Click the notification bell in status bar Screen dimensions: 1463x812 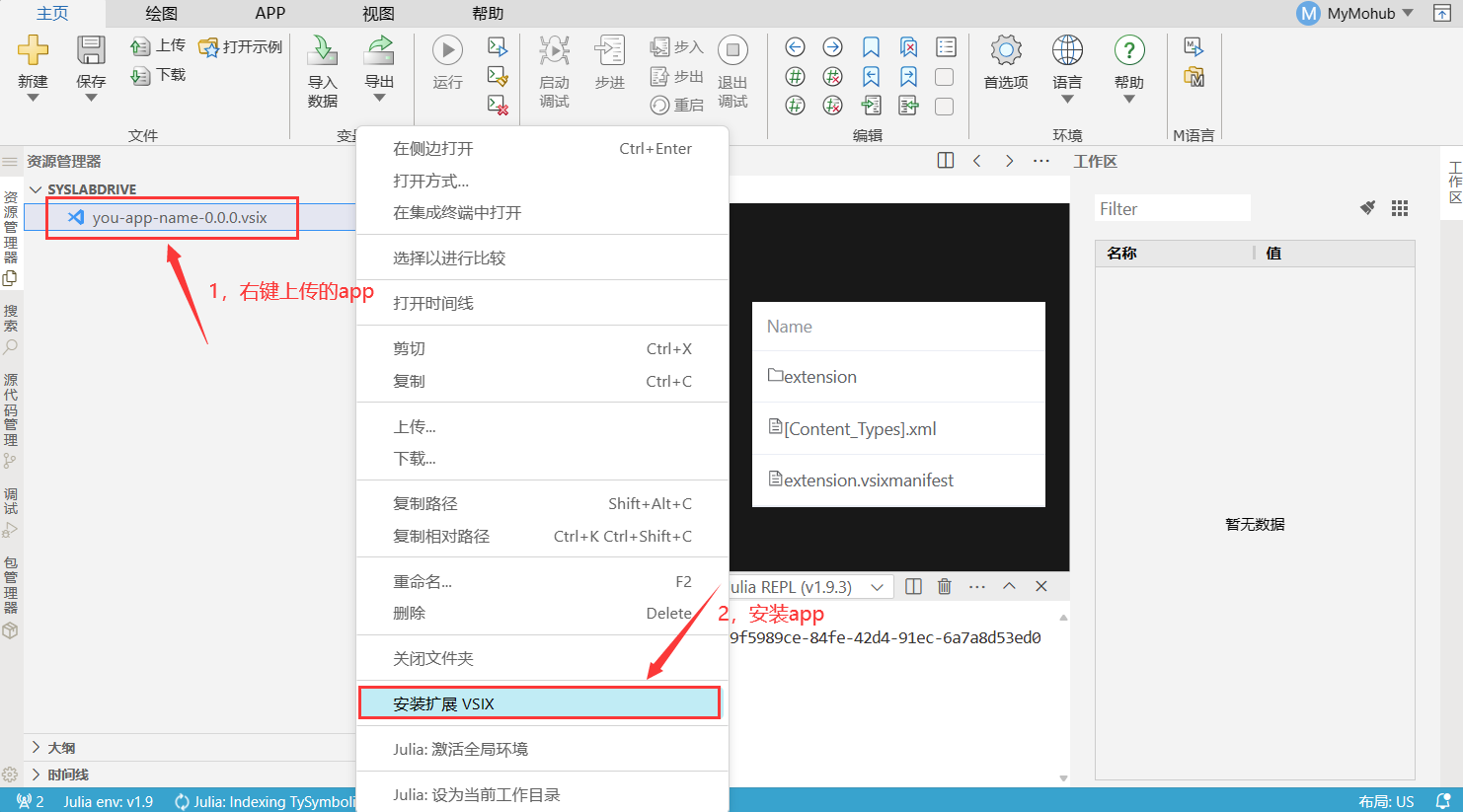coord(1442,801)
